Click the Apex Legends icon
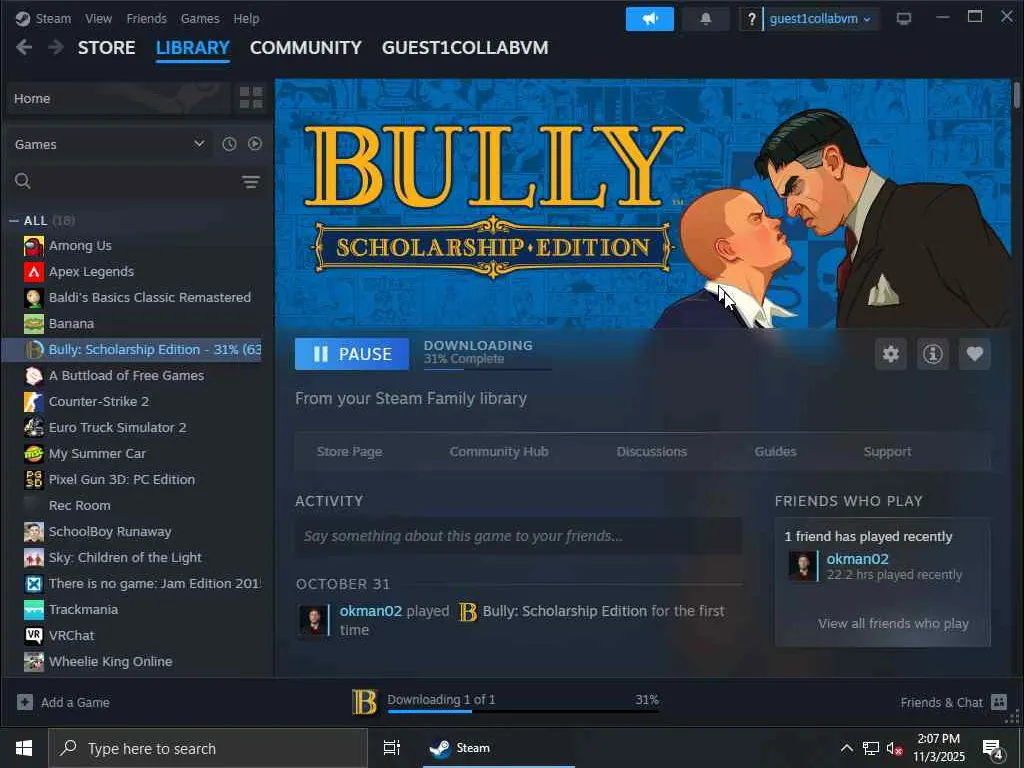1024x768 pixels. (34, 272)
